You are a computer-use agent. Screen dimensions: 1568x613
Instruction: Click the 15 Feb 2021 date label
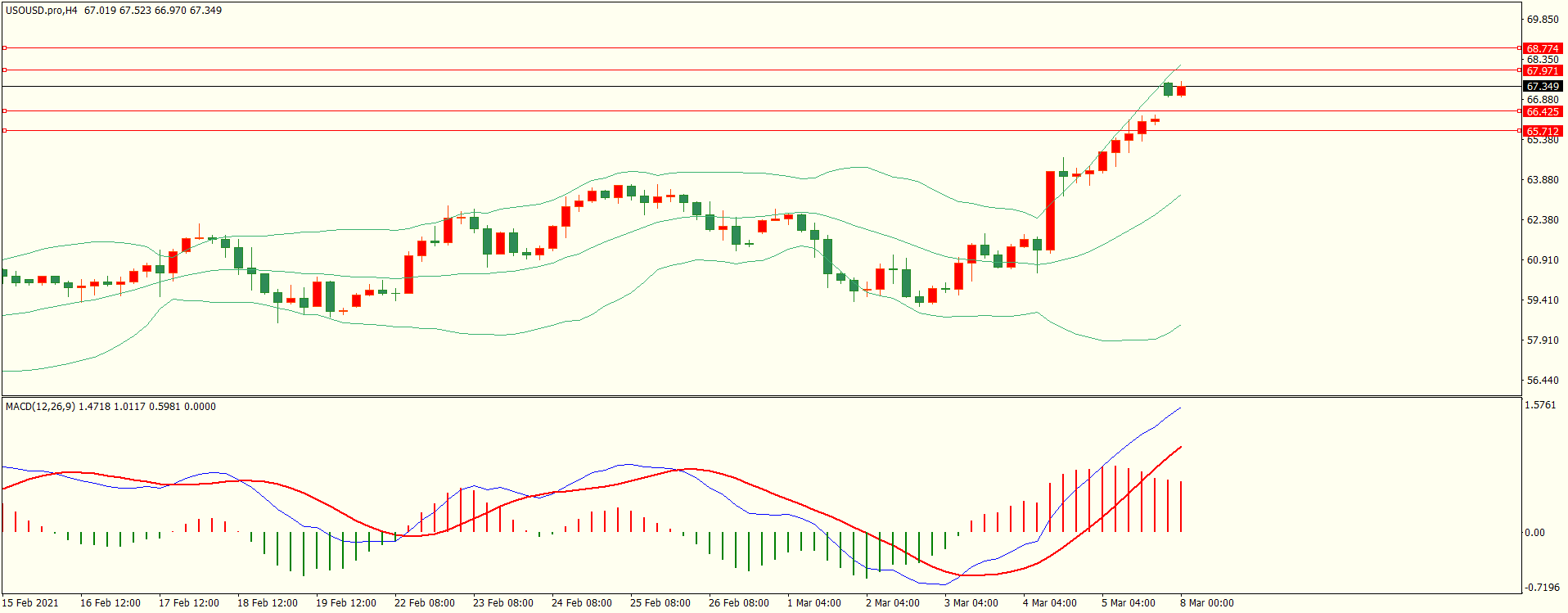(x=30, y=603)
